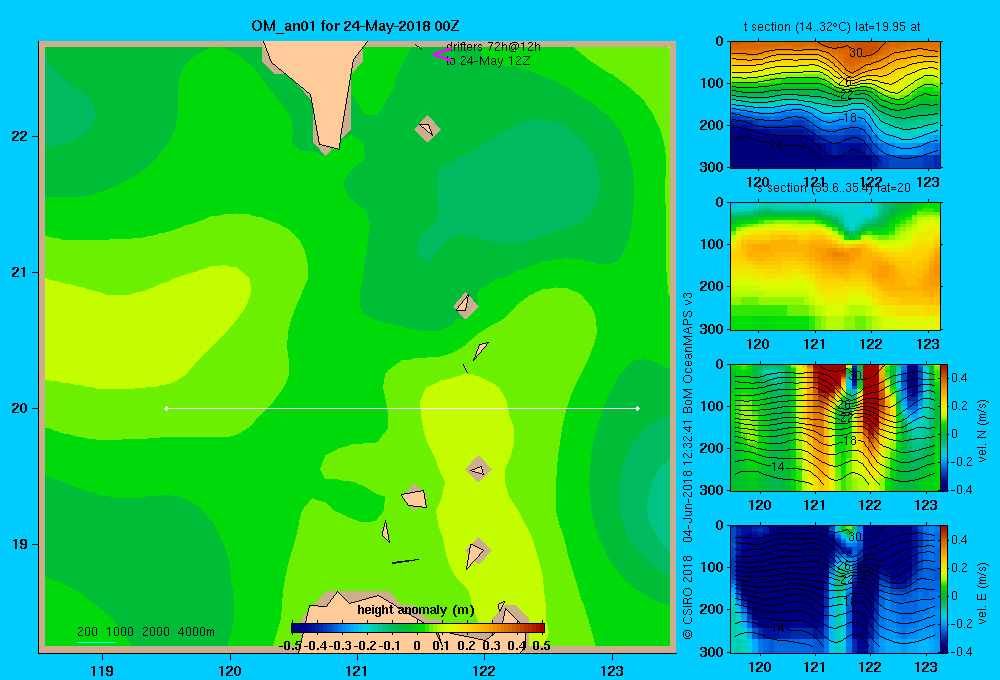Click the small island near latitude 22 east of Taiwan
The width and height of the screenshot is (1000, 680).
pos(427,128)
